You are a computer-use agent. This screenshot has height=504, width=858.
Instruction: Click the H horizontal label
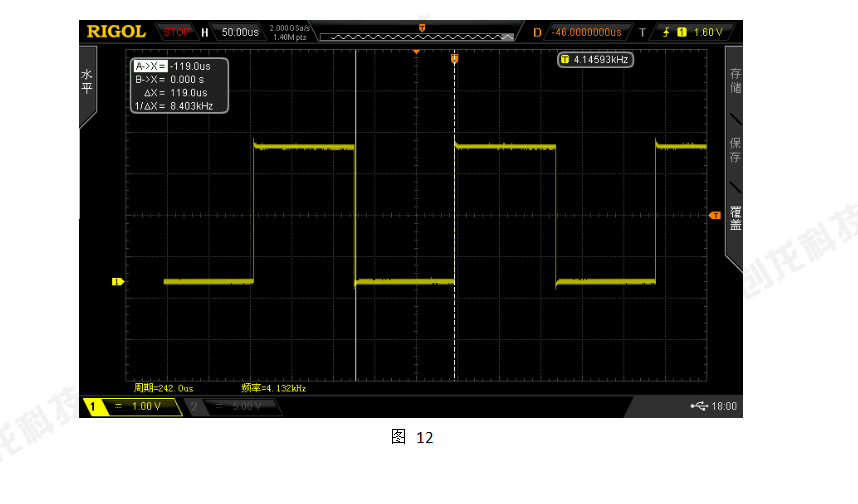pos(205,32)
